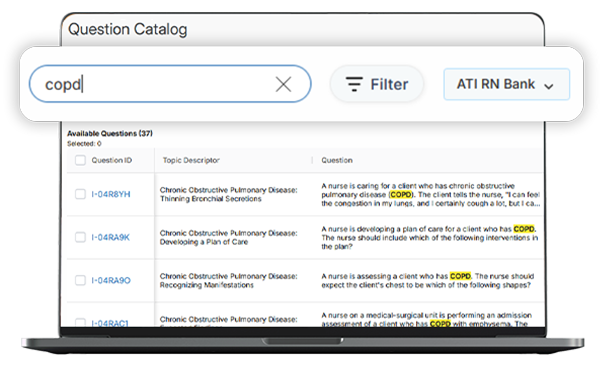Check the box for question I-04RA9K
This screenshot has width=600, height=368.
[80, 237]
